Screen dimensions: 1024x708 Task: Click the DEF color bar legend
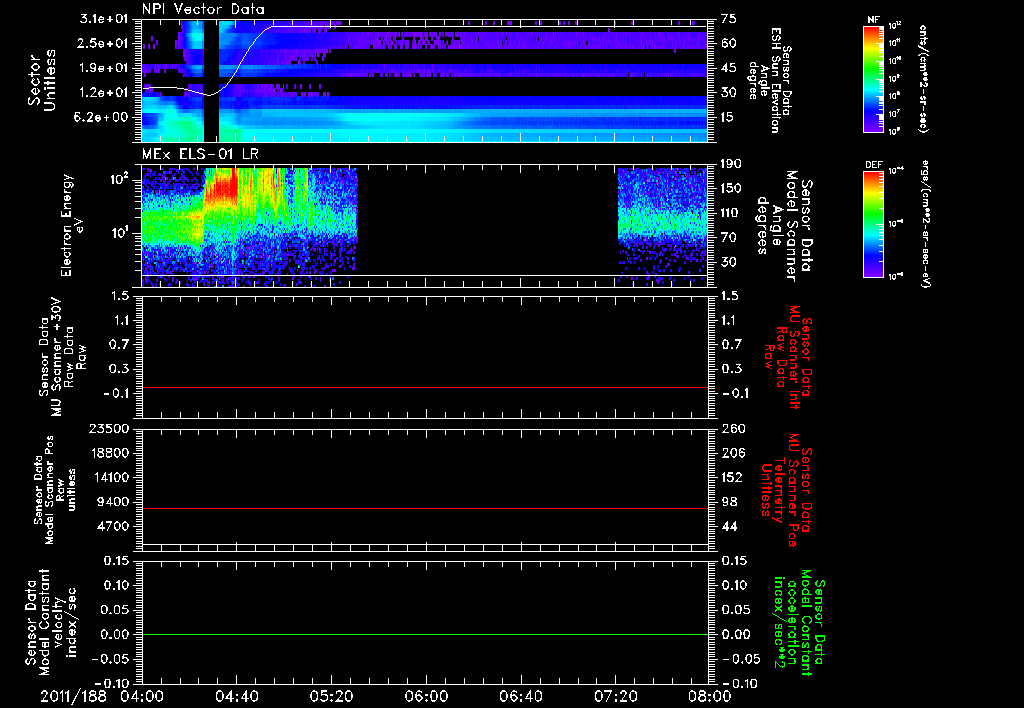[x=874, y=224]
